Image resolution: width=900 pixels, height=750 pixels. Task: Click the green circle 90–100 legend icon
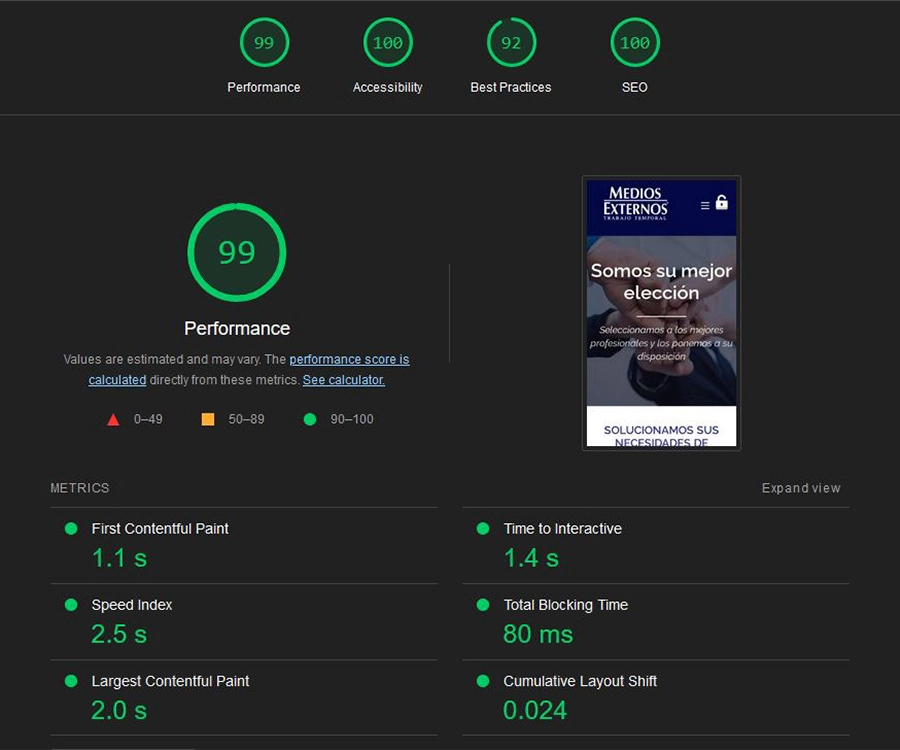click(x=310, y=419)
